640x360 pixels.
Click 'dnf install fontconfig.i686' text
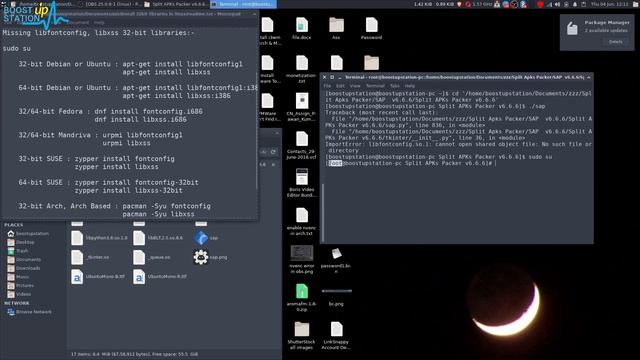(x=149, y=111)
